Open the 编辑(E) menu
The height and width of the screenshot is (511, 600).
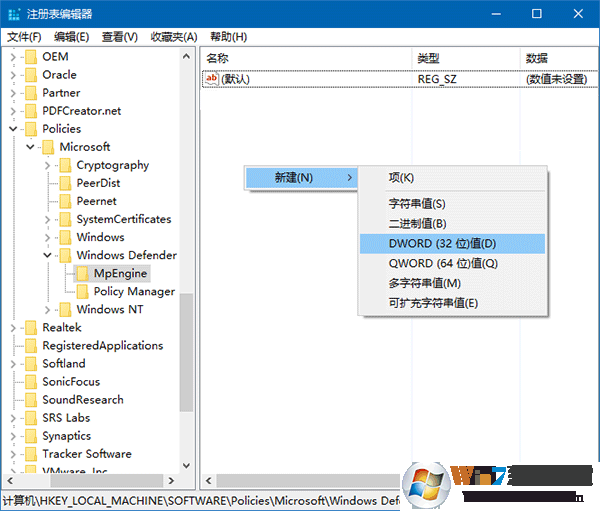72,37
